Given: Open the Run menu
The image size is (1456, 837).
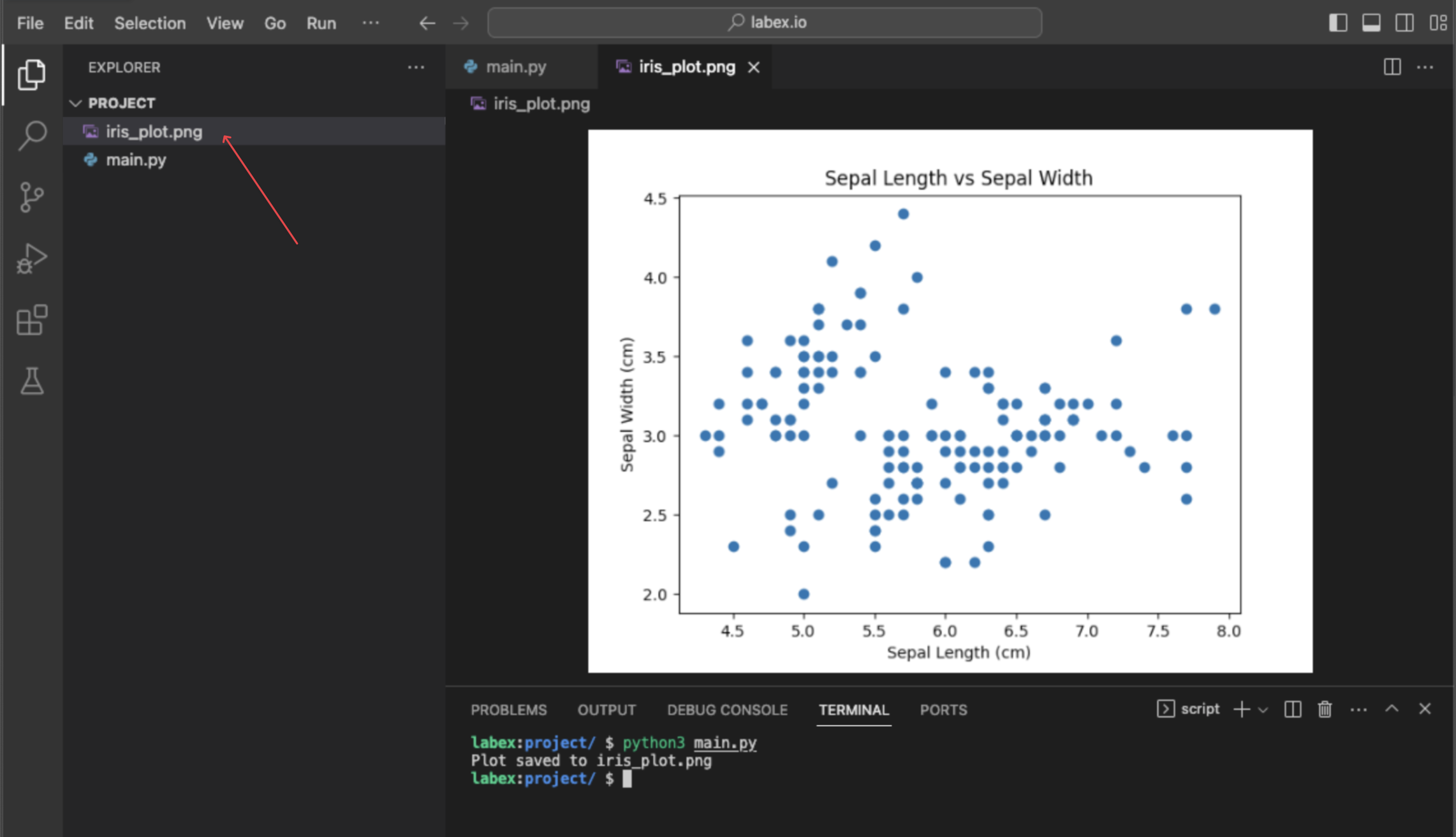Looking at the screenshot, I should tap(321, 23).
